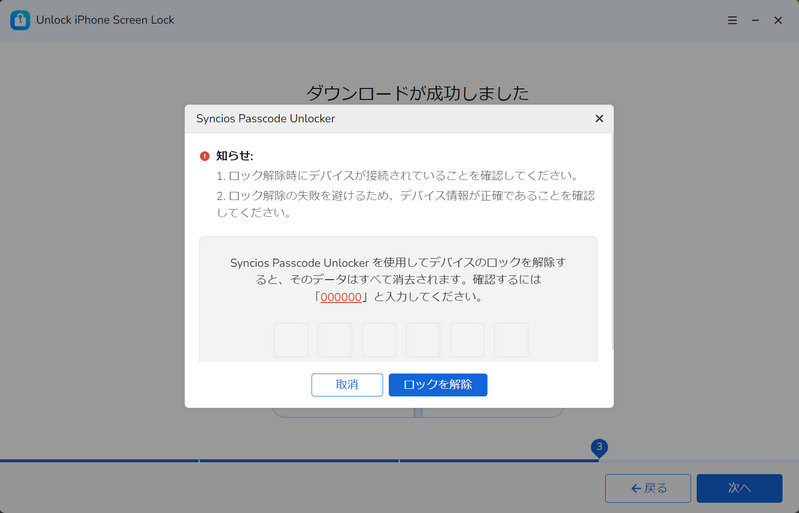Go back with the 戻る button
799x513 pixels.
click(x=648, y=488)
